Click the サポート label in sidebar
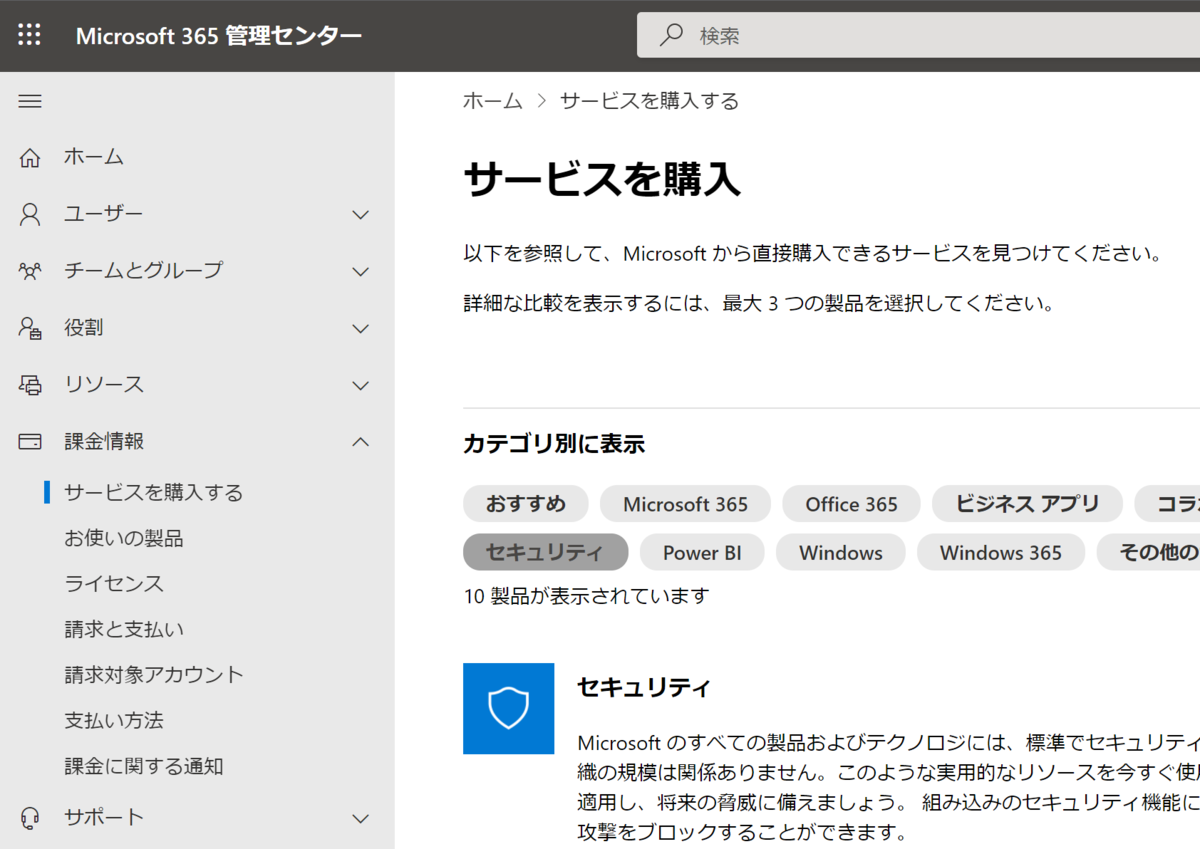The width and height of the screenshot is (1200, 849). coord(104,818)
